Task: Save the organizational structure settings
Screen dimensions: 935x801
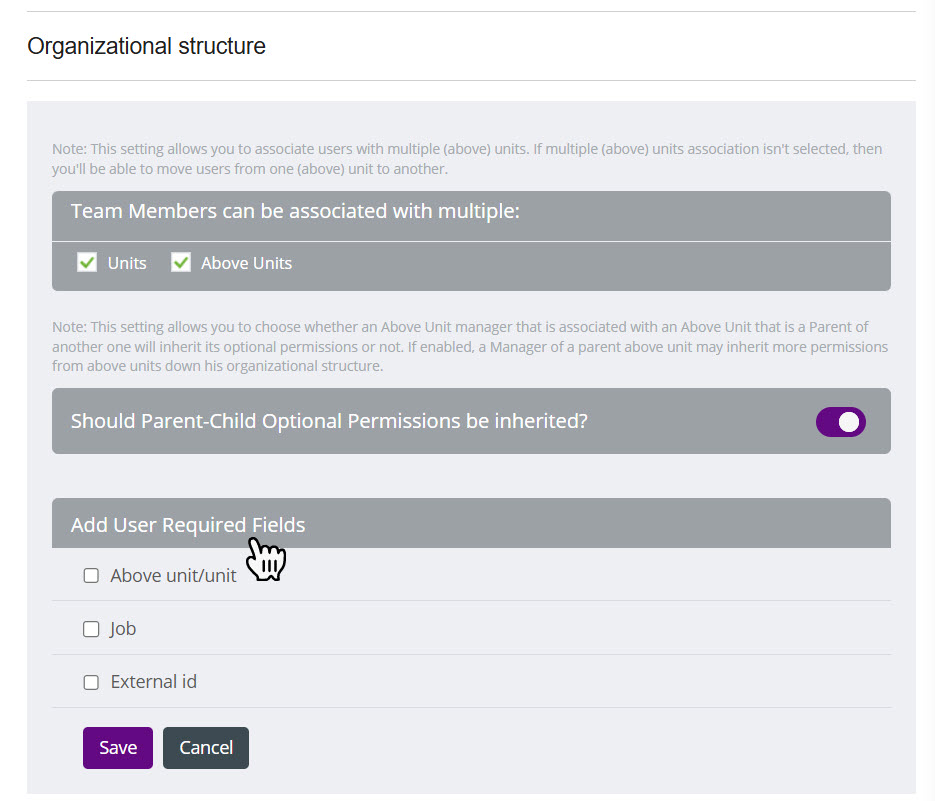Action: [118, 748]
